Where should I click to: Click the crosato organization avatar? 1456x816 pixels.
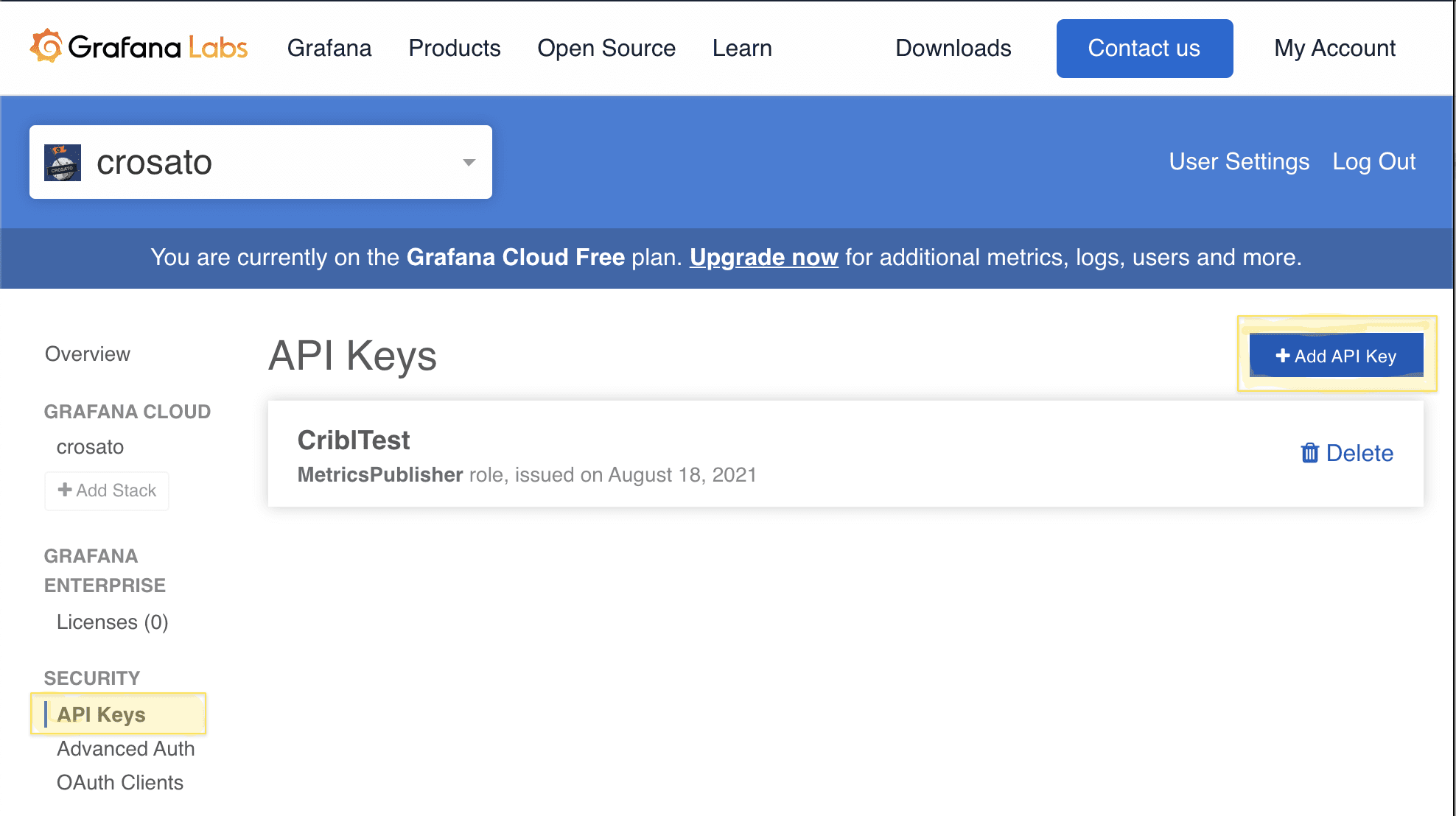tap(63, 163)
